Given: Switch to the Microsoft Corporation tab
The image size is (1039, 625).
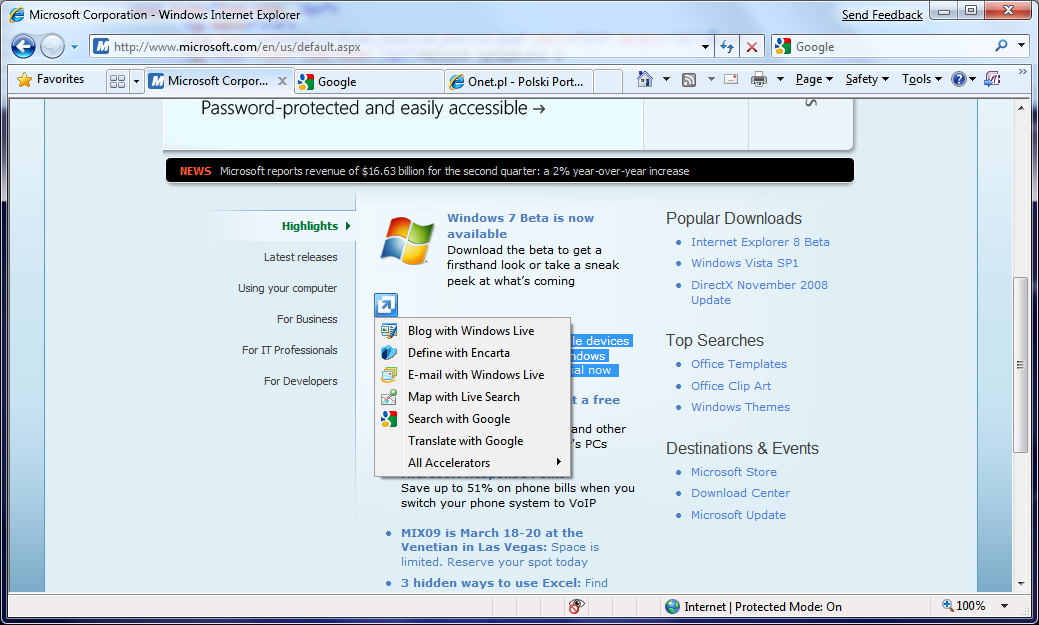Looking at the screenshot, I should 210,81.
